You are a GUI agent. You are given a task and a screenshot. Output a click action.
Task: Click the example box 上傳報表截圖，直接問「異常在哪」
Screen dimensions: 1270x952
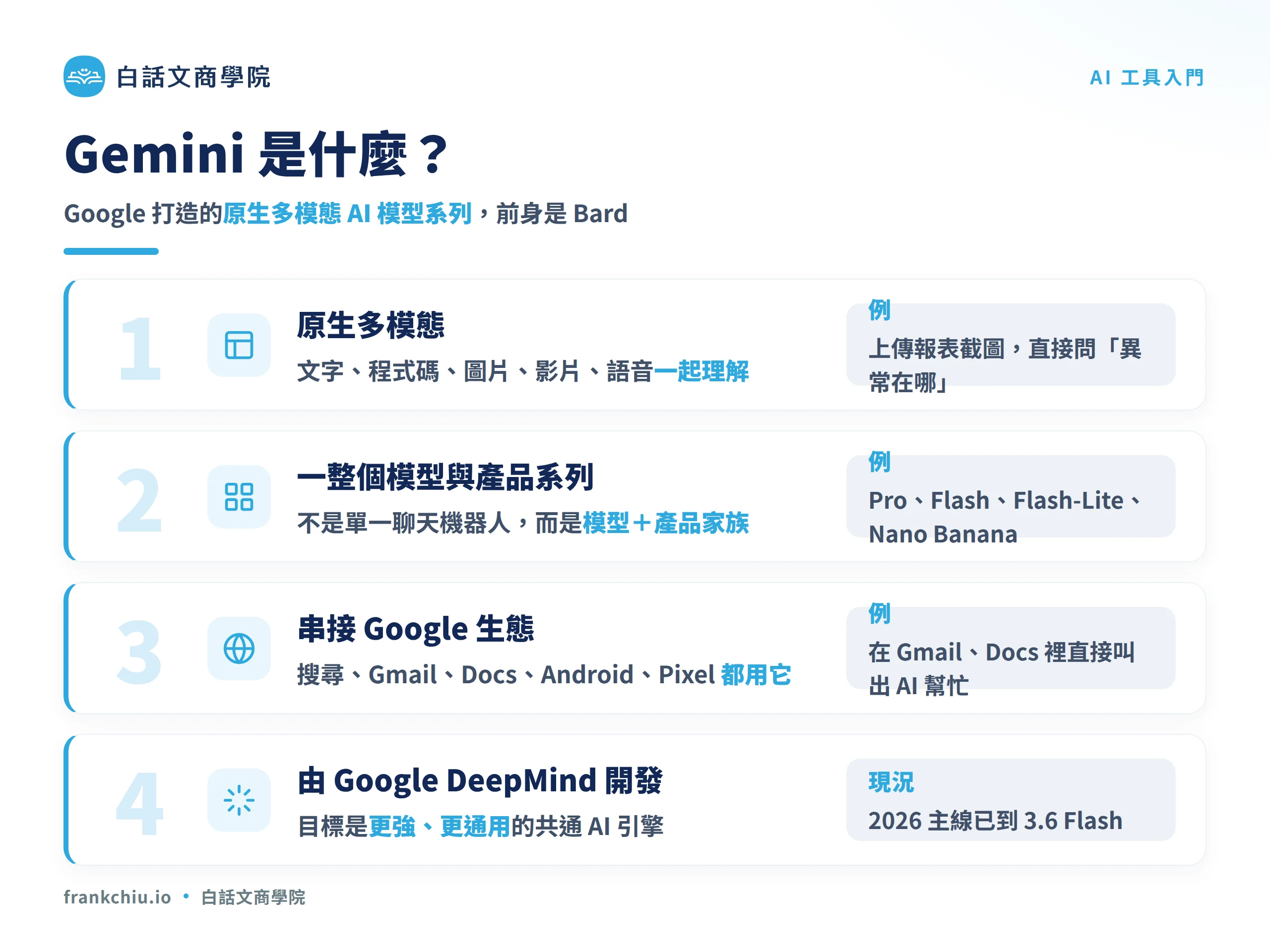pyautogui.click(x=1011, y=345)
